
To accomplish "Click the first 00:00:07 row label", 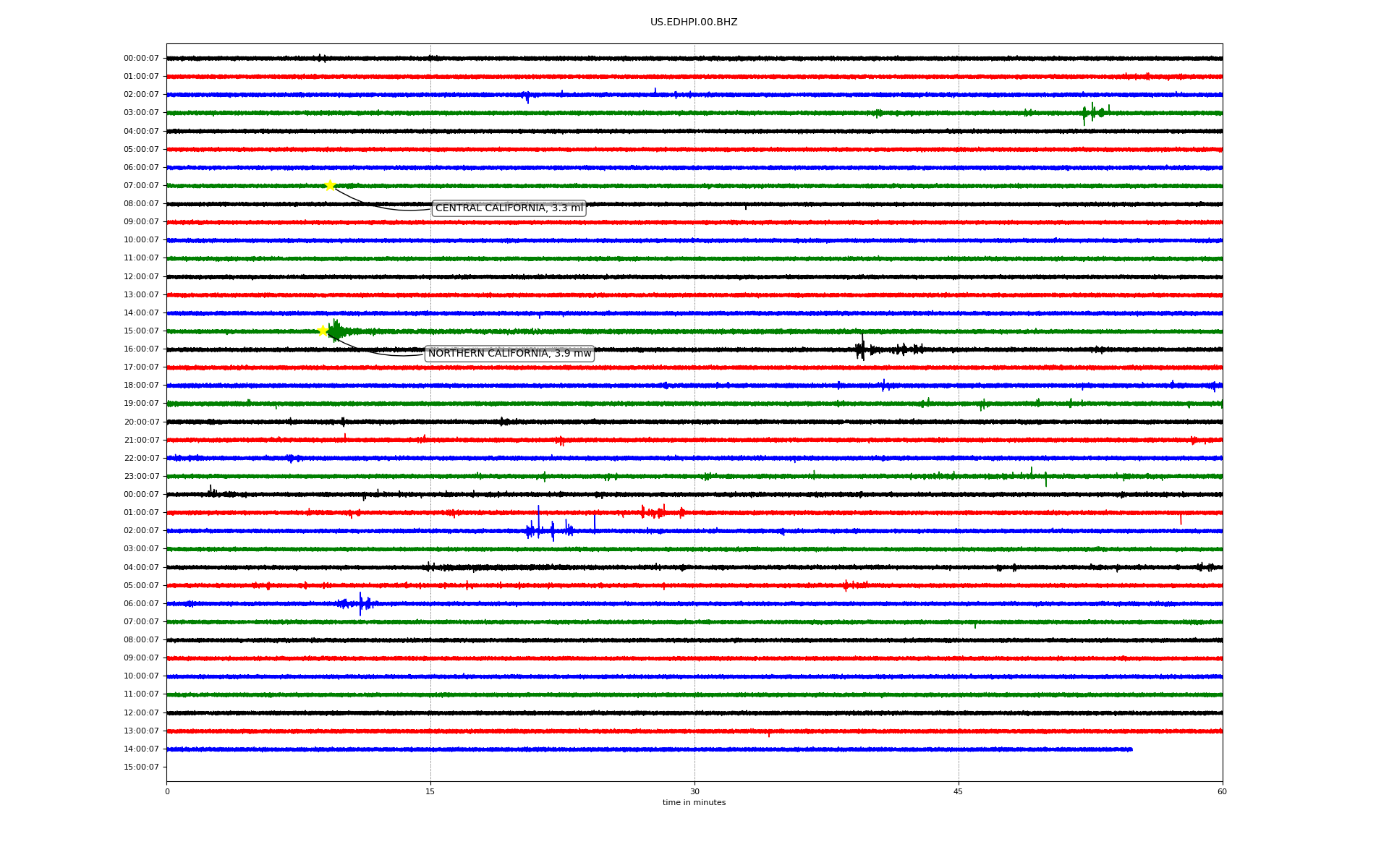I will 141,59.
